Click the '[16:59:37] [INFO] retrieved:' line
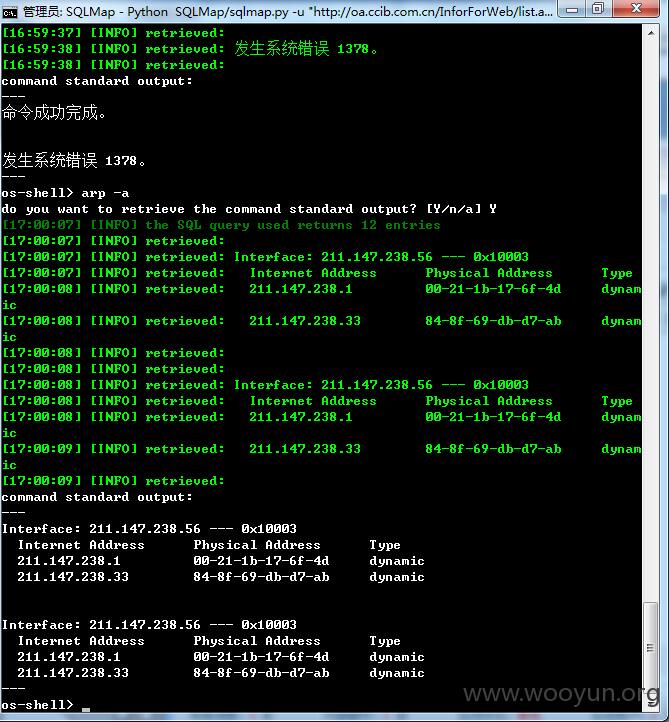The height and width of the screenshot is (722, 669). tap(113, 33)
